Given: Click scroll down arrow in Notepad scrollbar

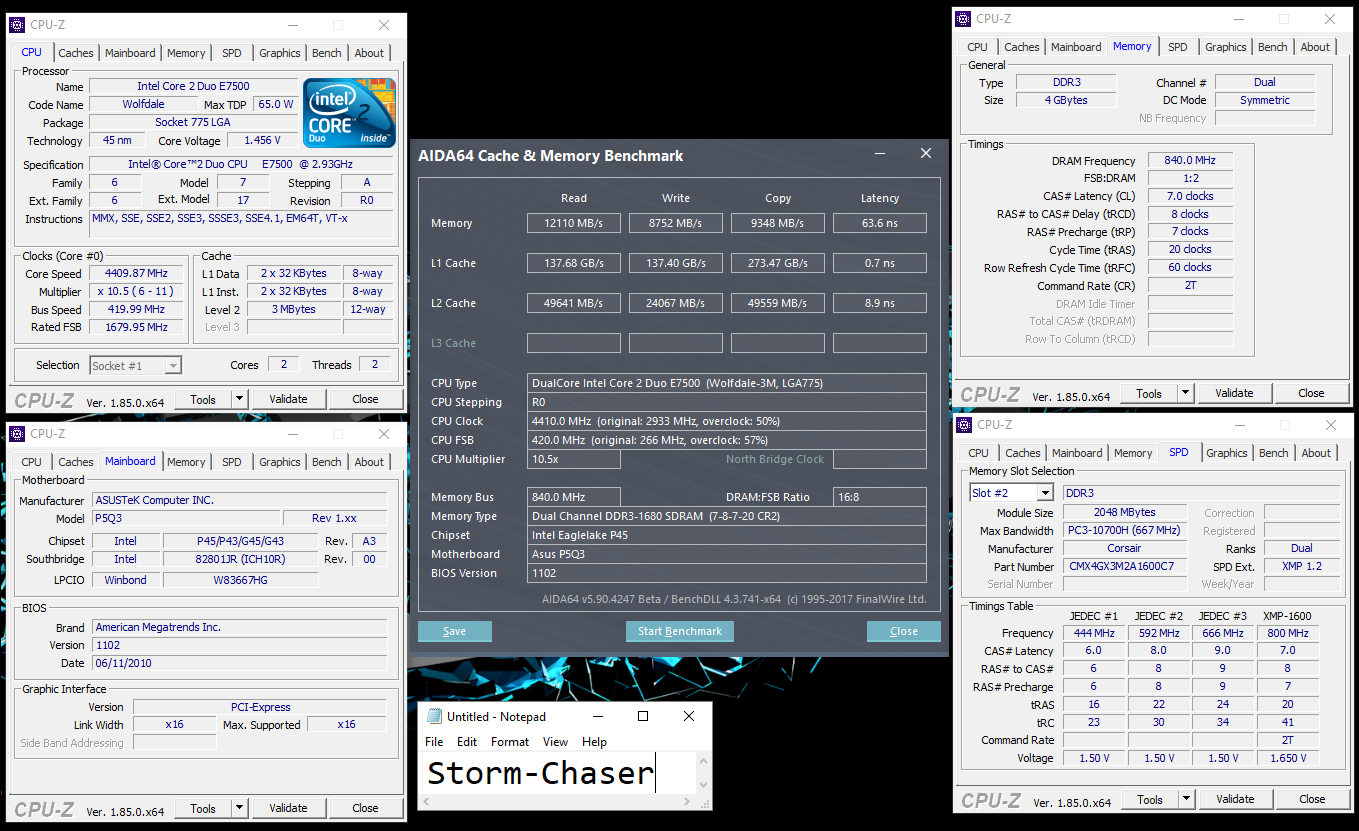Looking at the screenshot, I should pyautogui.click(x=704, y=786).
